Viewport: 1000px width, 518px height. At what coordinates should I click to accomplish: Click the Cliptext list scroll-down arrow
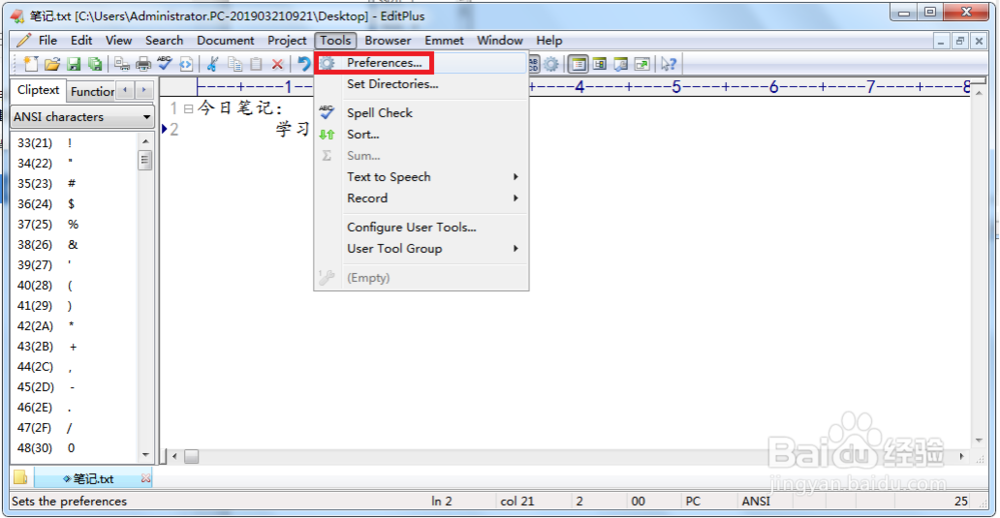pyautogui.click(x=145, y=454)
